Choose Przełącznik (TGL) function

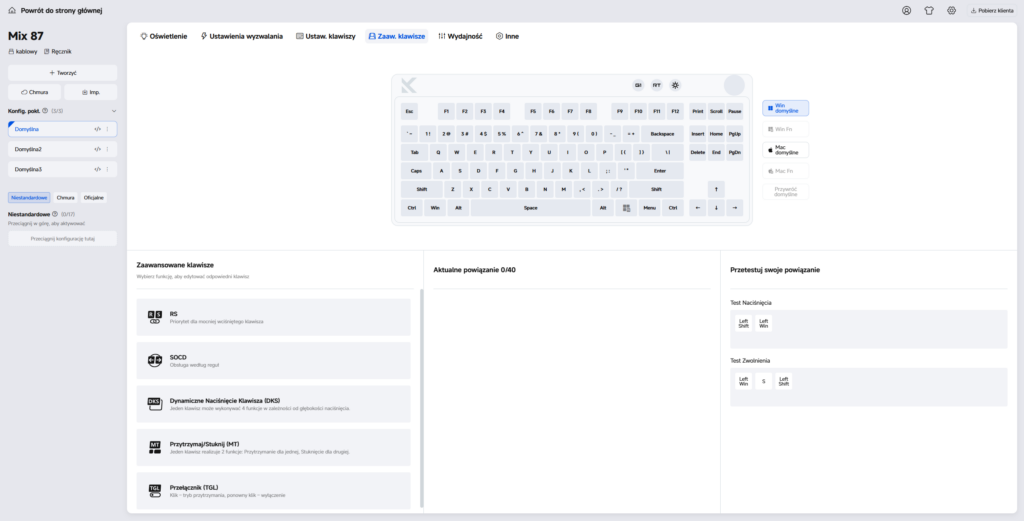click(274, 491)
